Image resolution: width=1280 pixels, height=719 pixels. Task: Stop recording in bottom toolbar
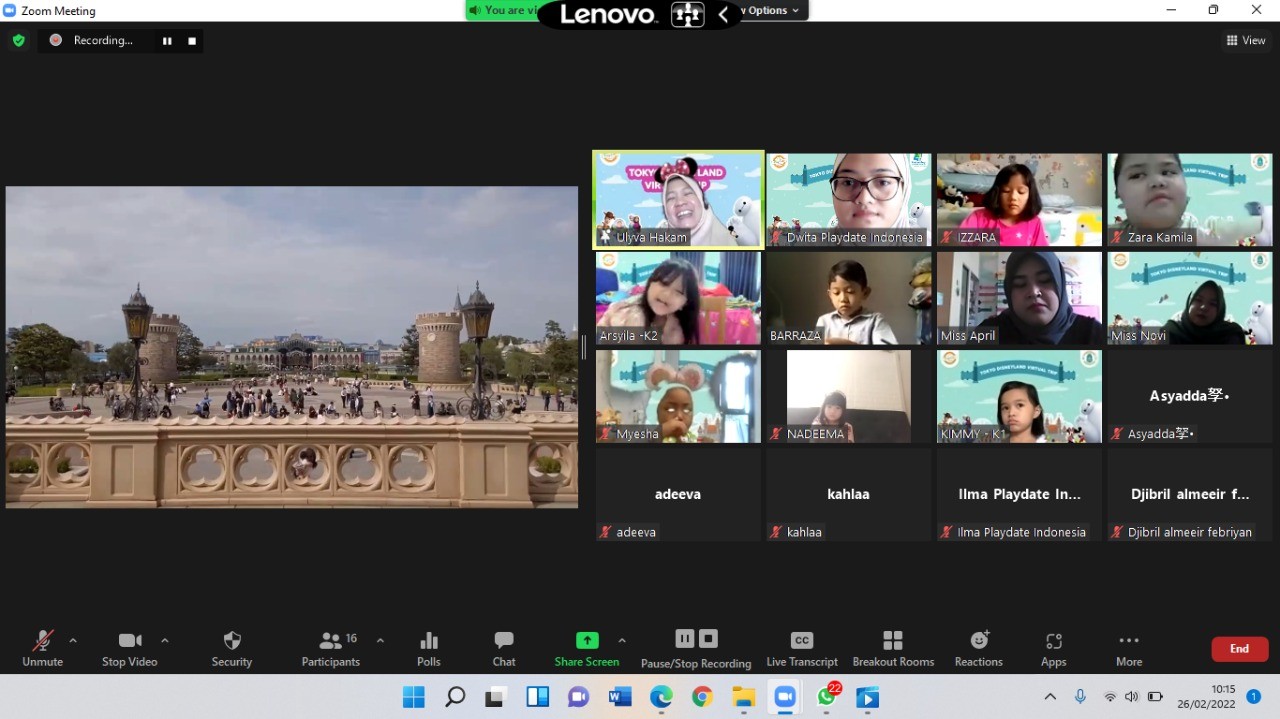708,638
